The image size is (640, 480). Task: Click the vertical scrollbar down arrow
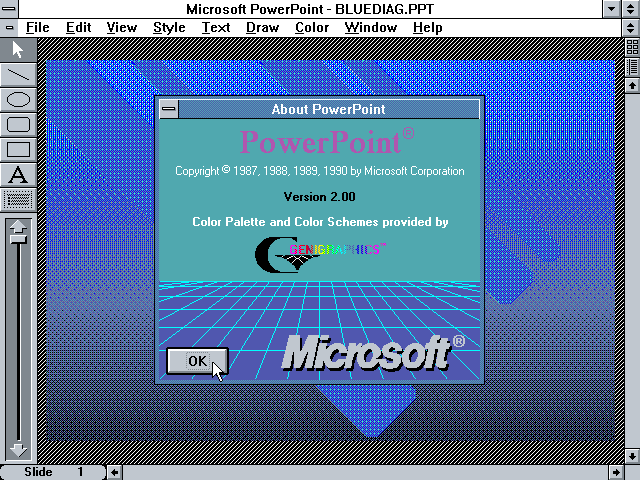click(x=632, y=456)
